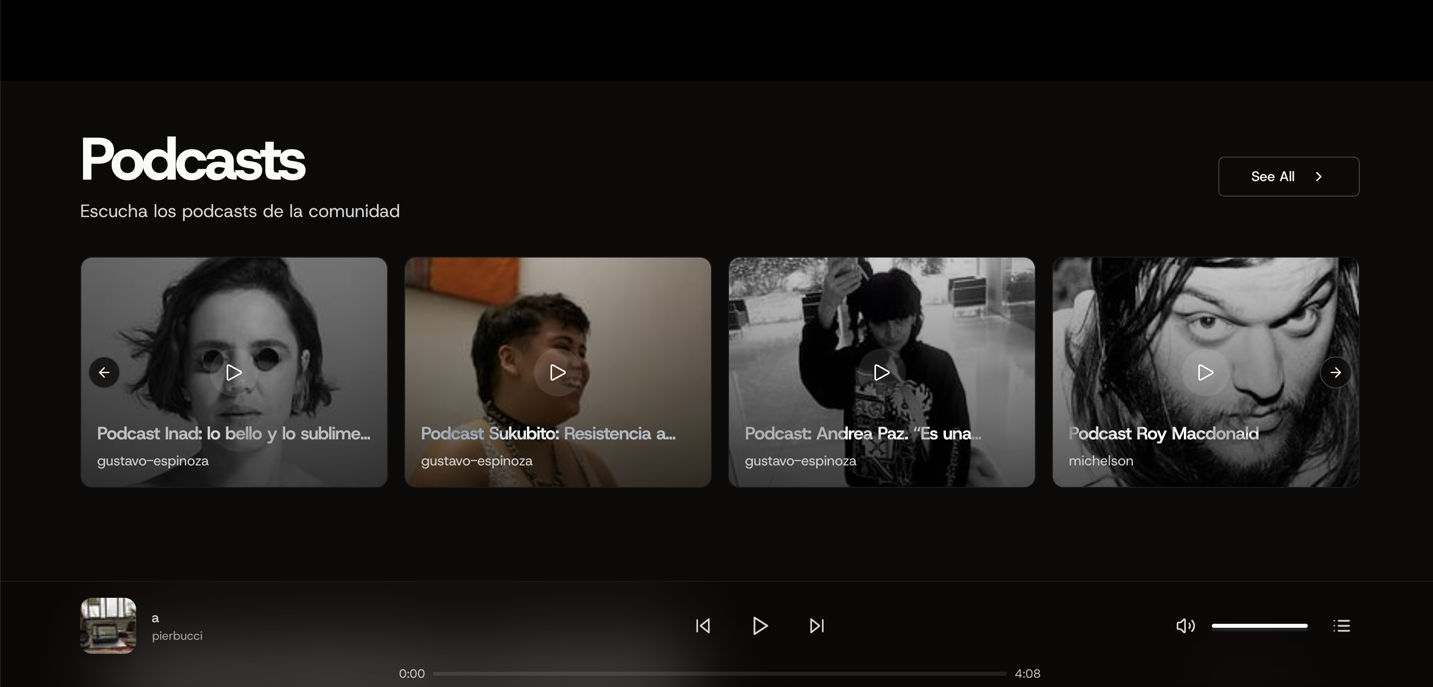
Task: Play the Andrea Paz podcast
Action: tap(881, 371)
